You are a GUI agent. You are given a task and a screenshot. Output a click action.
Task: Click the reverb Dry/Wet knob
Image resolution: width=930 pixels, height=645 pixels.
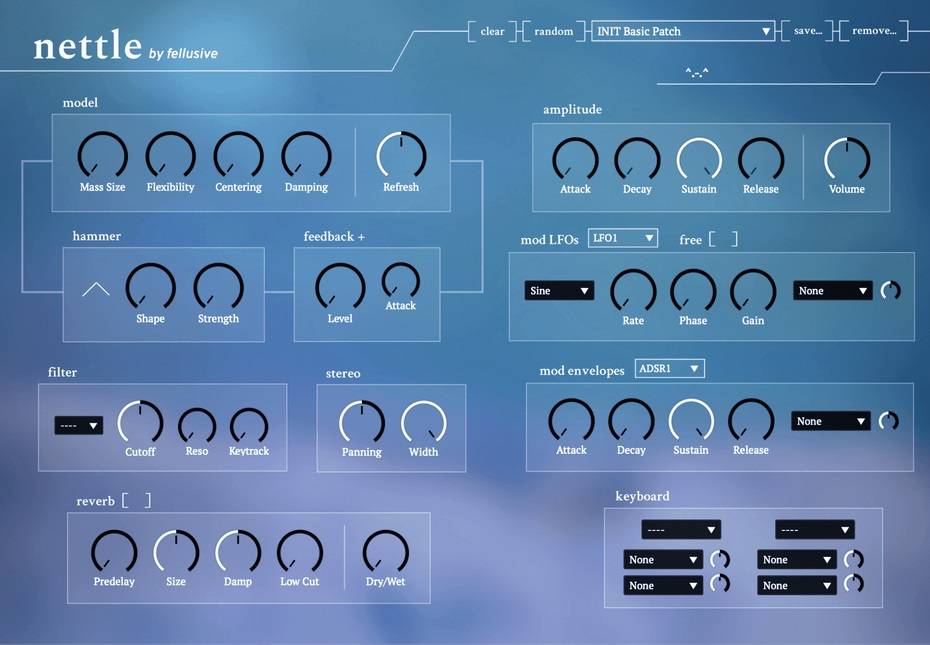click(385, 552)
